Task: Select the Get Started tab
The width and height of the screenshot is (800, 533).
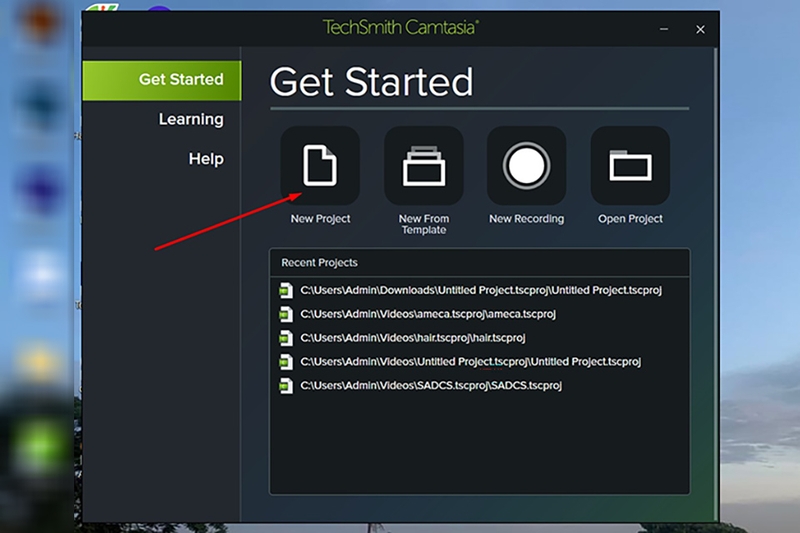Action: point(162,80)
